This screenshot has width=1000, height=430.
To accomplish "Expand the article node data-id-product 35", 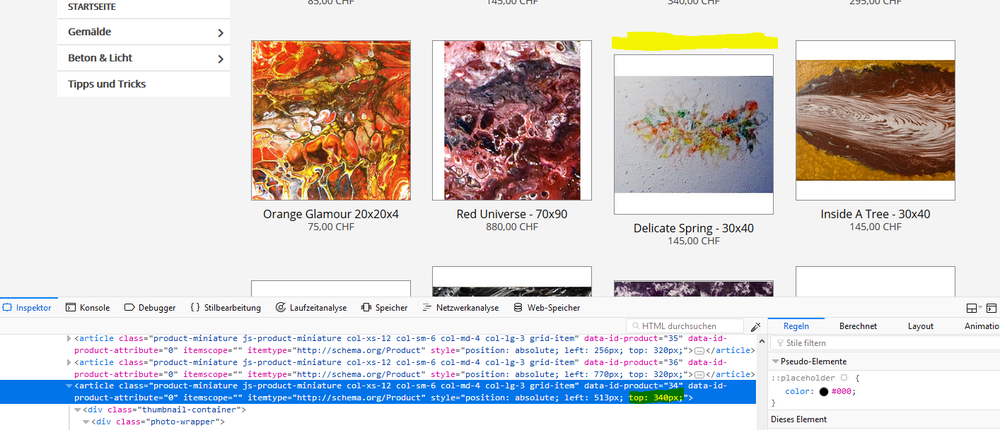I will [x=70, y=338].
